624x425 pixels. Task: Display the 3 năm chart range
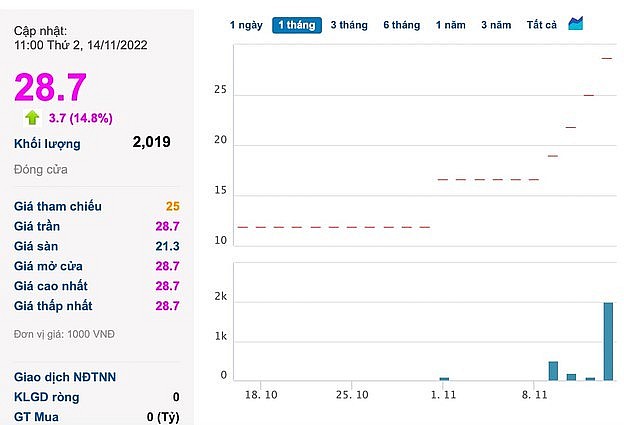tap(496, 24)
